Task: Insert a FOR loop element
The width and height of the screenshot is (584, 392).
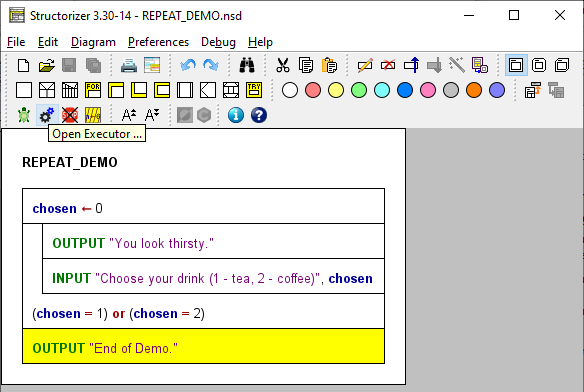Action: (93, 90)
